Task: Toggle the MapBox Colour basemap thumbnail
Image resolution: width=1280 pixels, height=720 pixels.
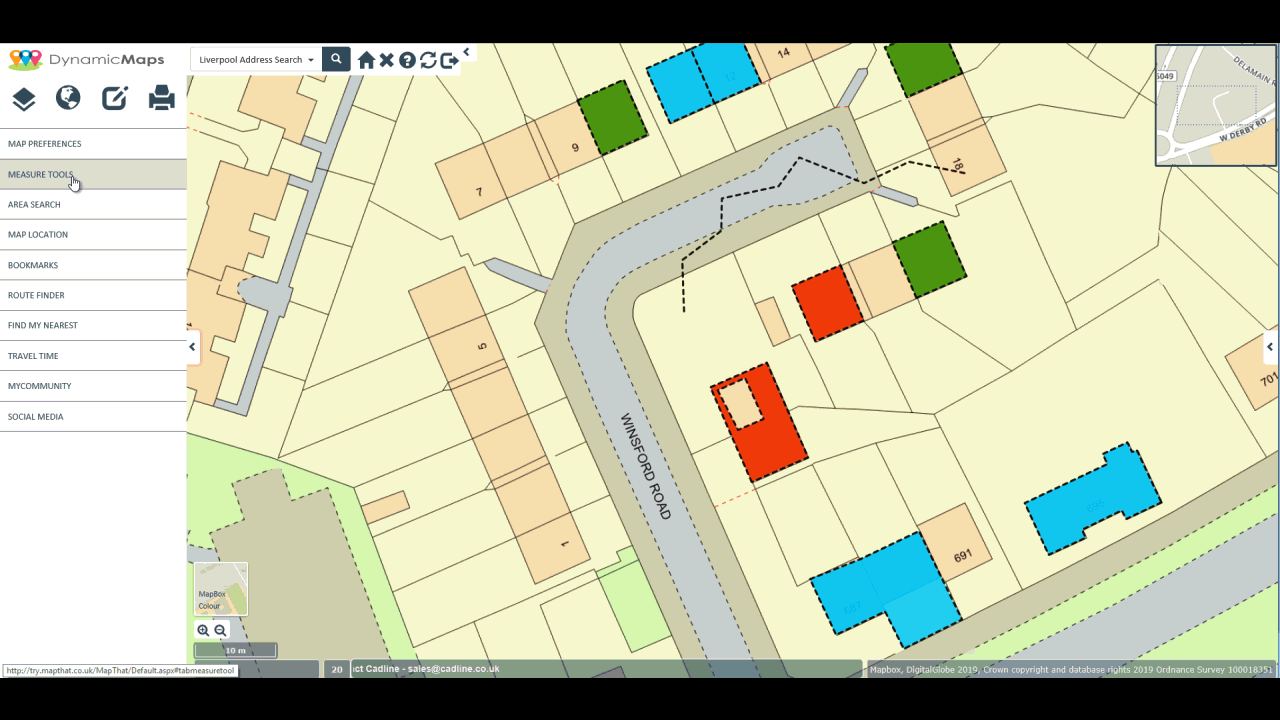Action: 221,589
